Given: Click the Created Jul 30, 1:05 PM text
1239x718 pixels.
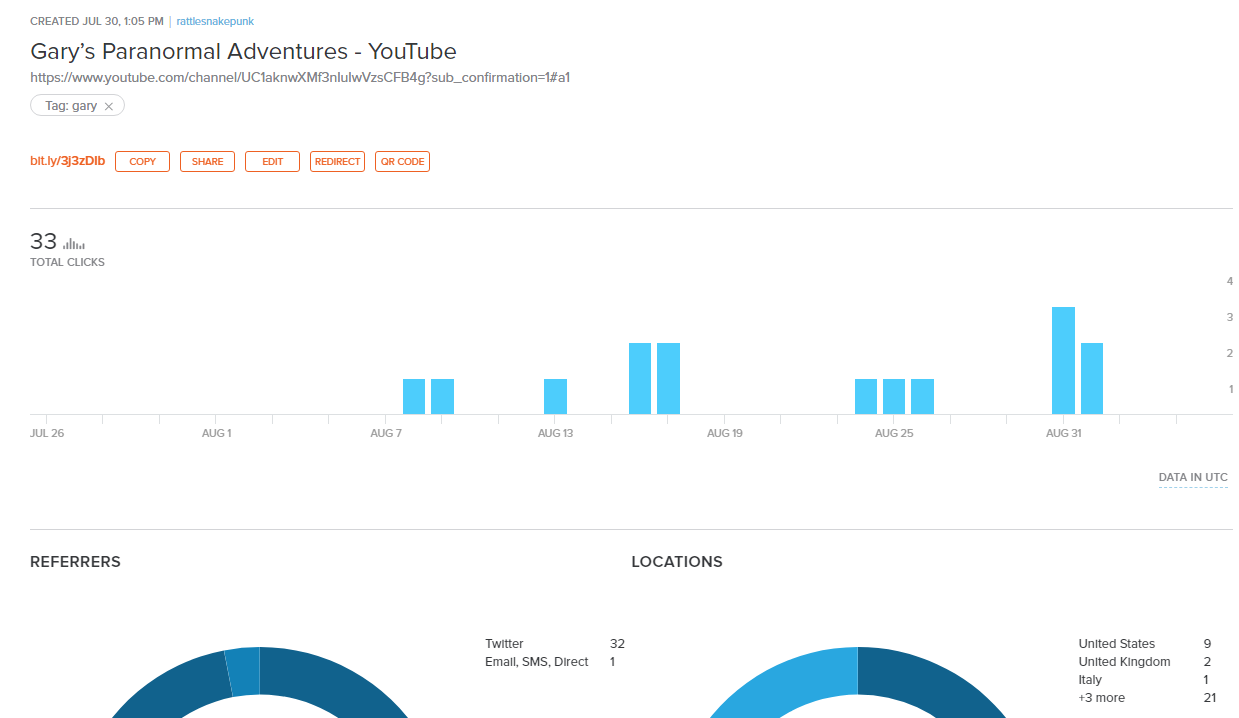Looking at the screenshot, I should pos(97,21).
